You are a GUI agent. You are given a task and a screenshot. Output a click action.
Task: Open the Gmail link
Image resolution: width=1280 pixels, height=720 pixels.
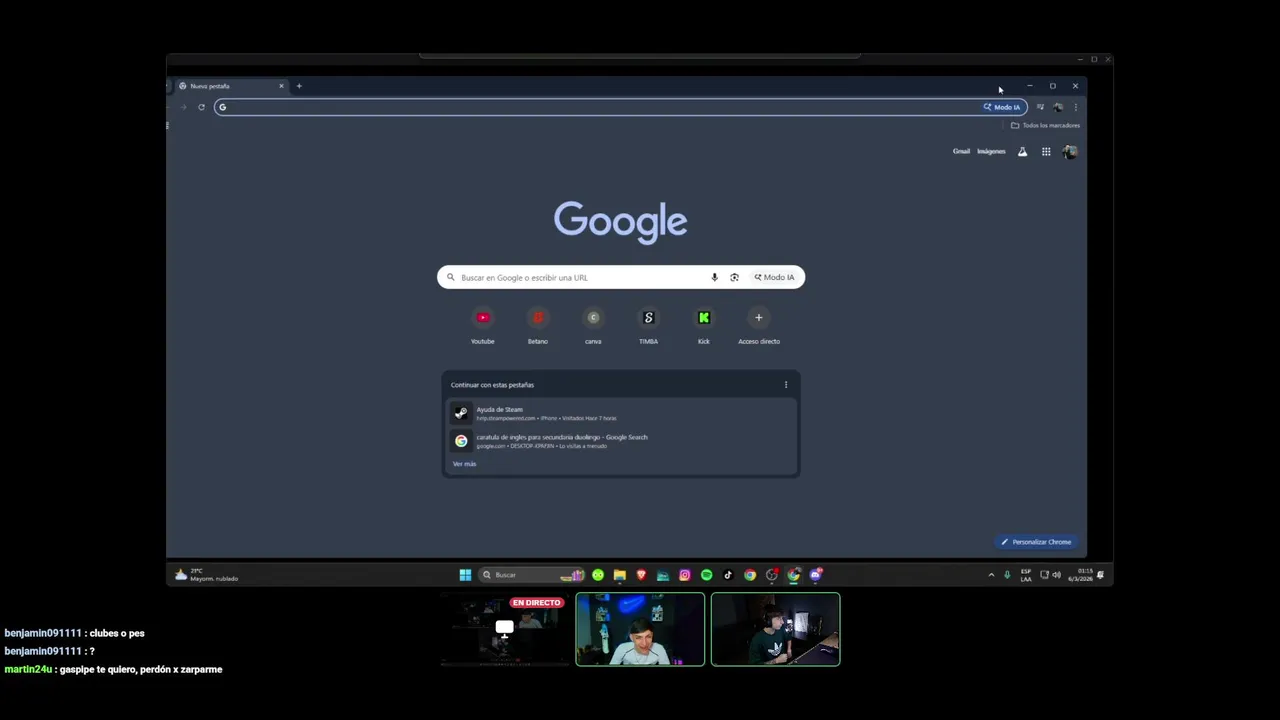coord(961,152)
